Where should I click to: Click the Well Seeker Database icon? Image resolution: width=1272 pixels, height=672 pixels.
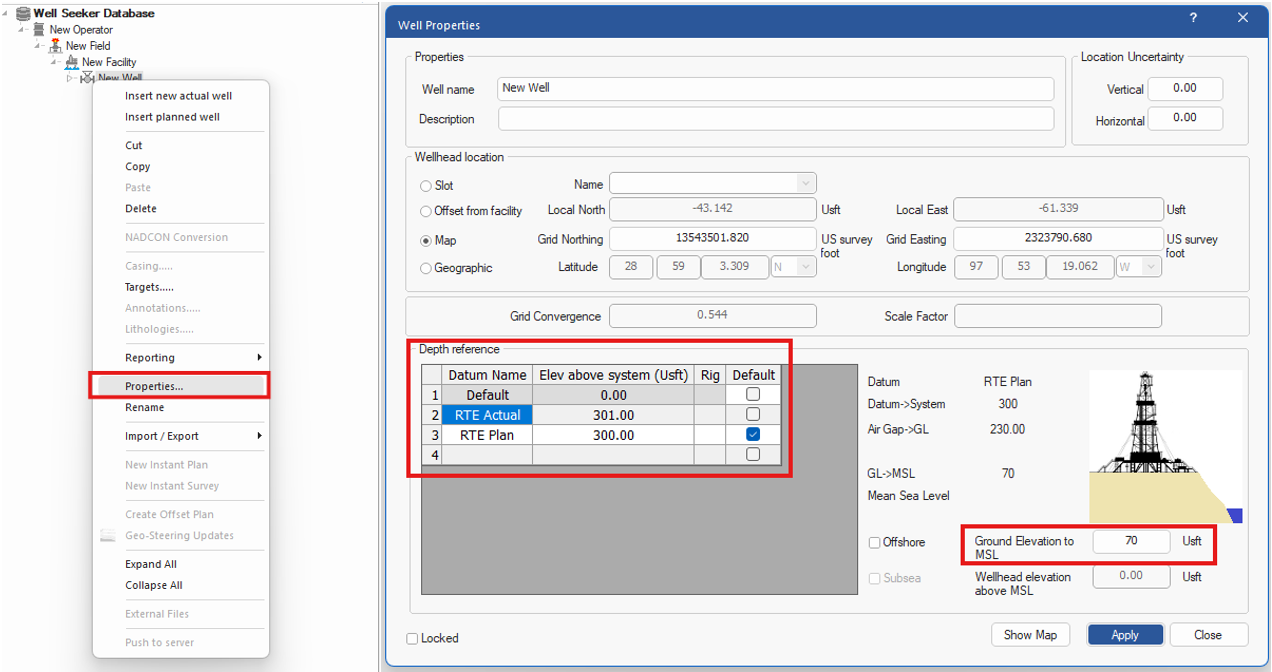(x=23, y=14)
